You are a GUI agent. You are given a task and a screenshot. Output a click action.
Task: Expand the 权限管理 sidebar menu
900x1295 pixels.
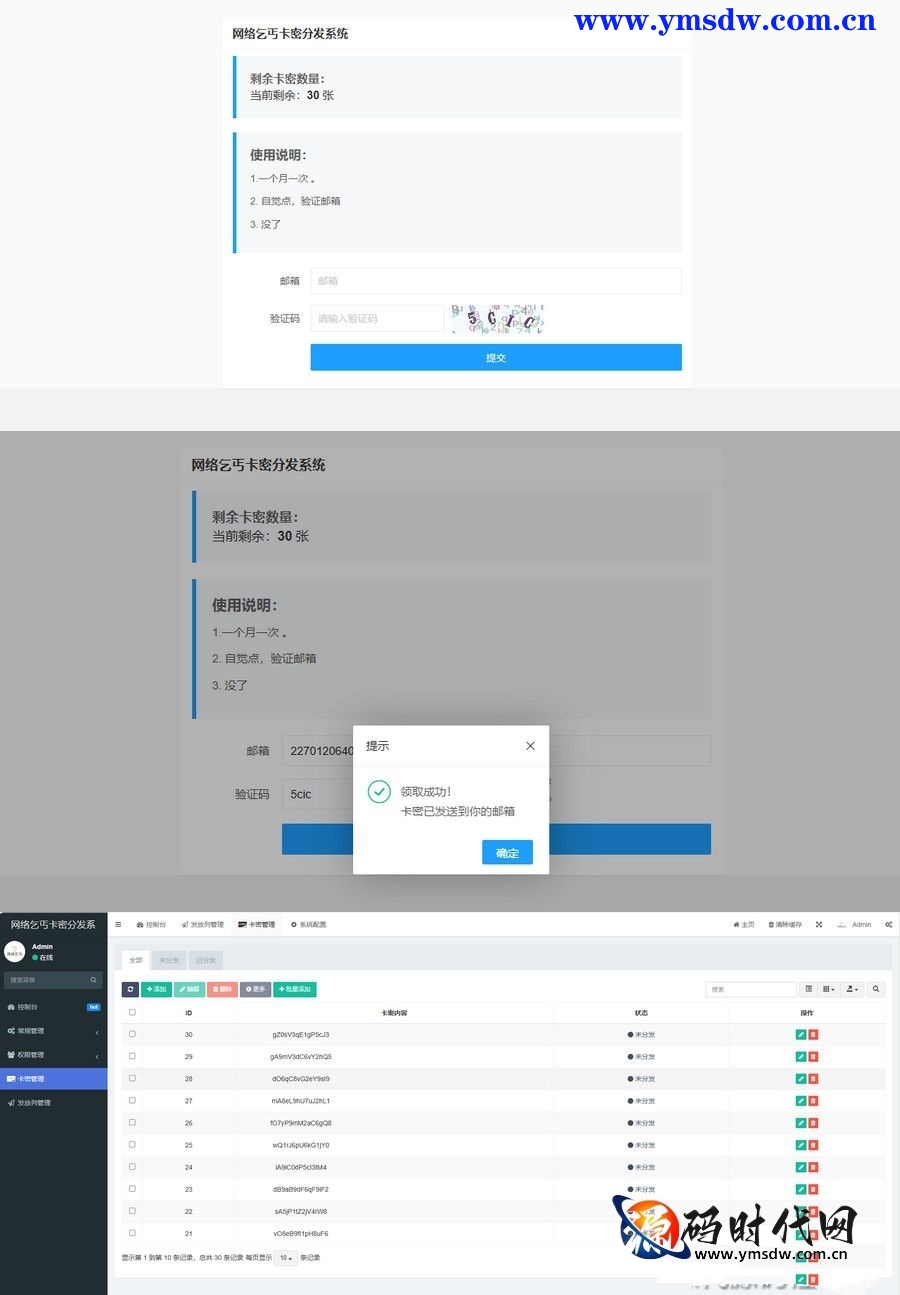53,1055
